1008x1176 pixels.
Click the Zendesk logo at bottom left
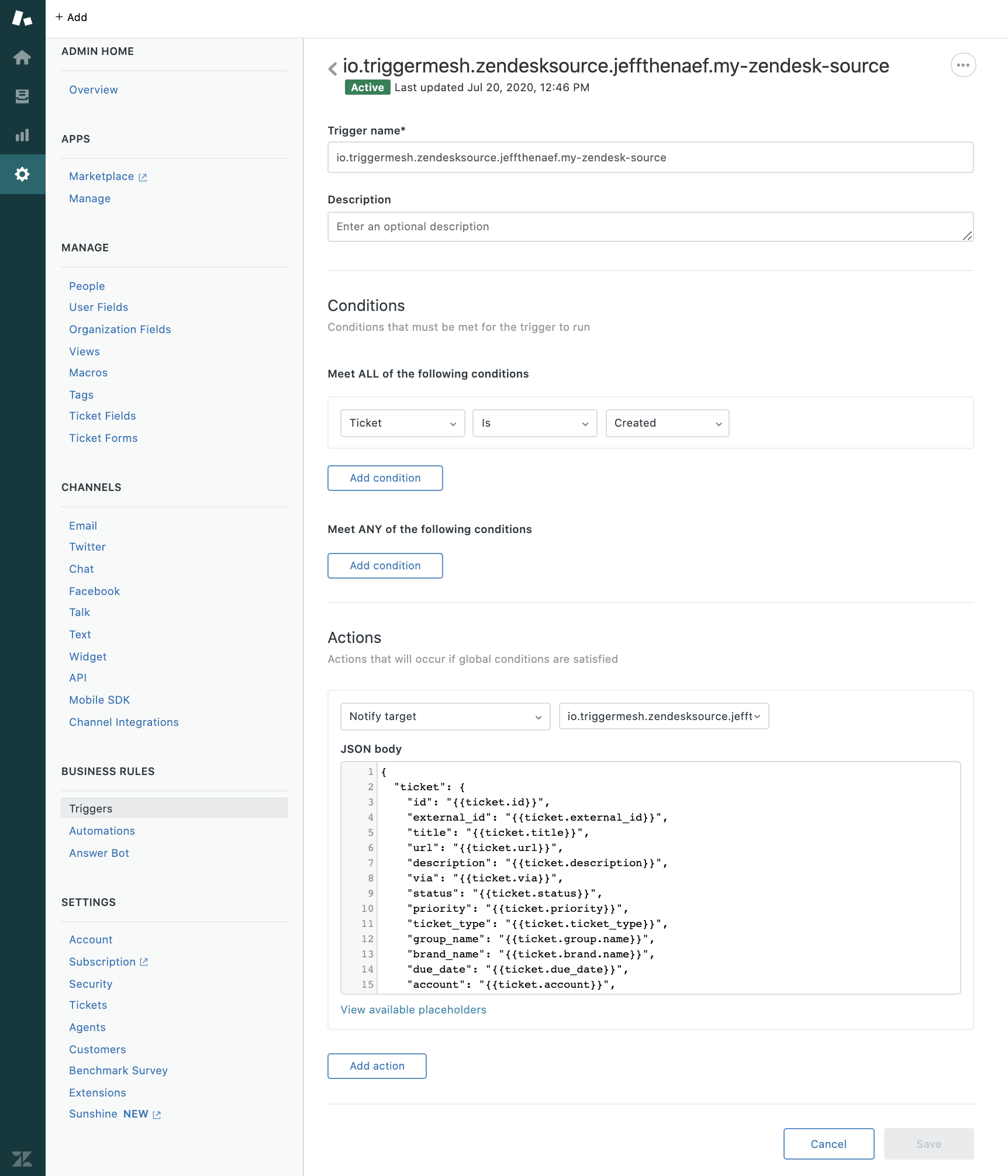(x=22, y=1158)
